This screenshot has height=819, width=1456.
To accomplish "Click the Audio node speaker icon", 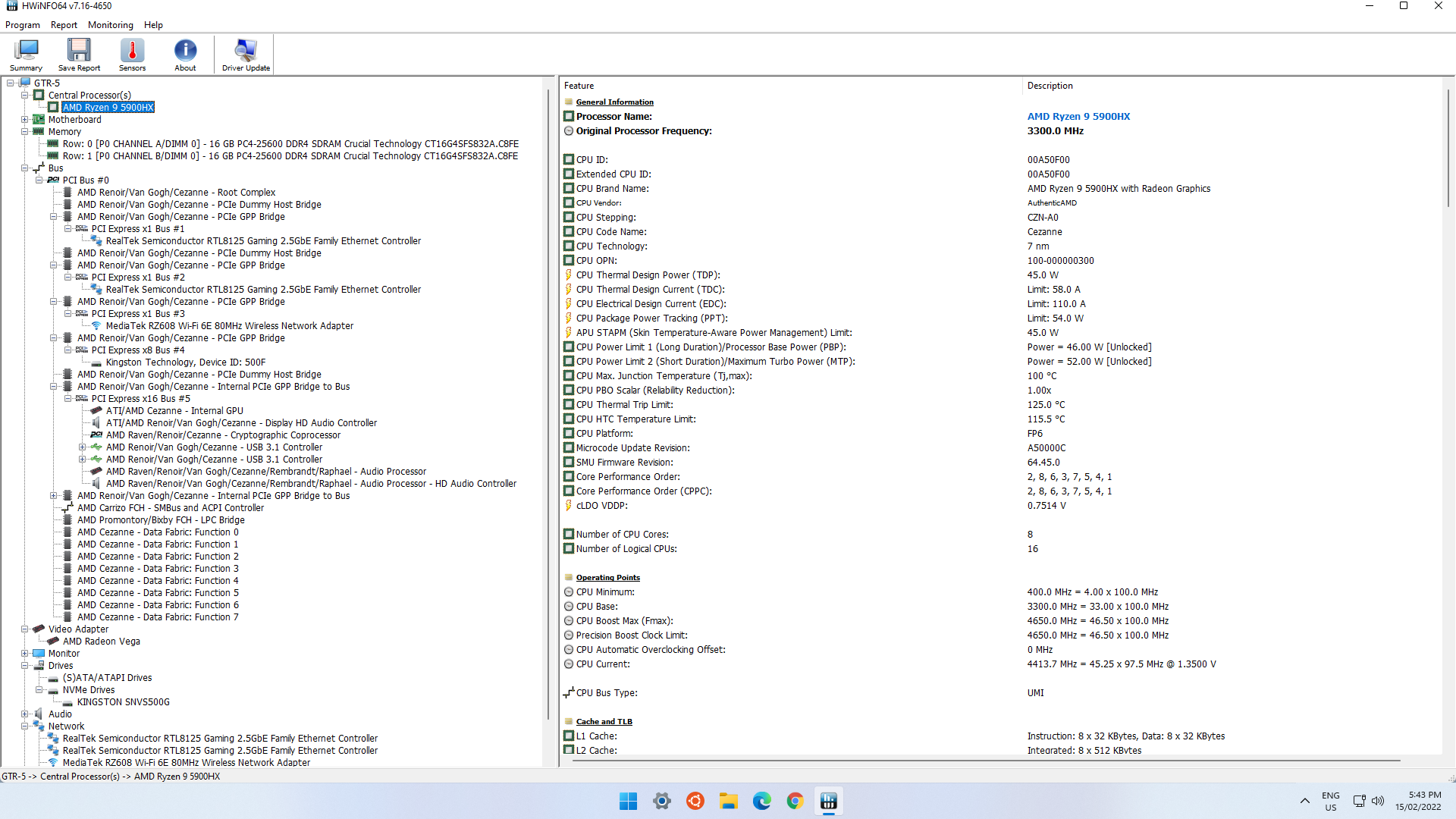I will (x=39, y=714).
